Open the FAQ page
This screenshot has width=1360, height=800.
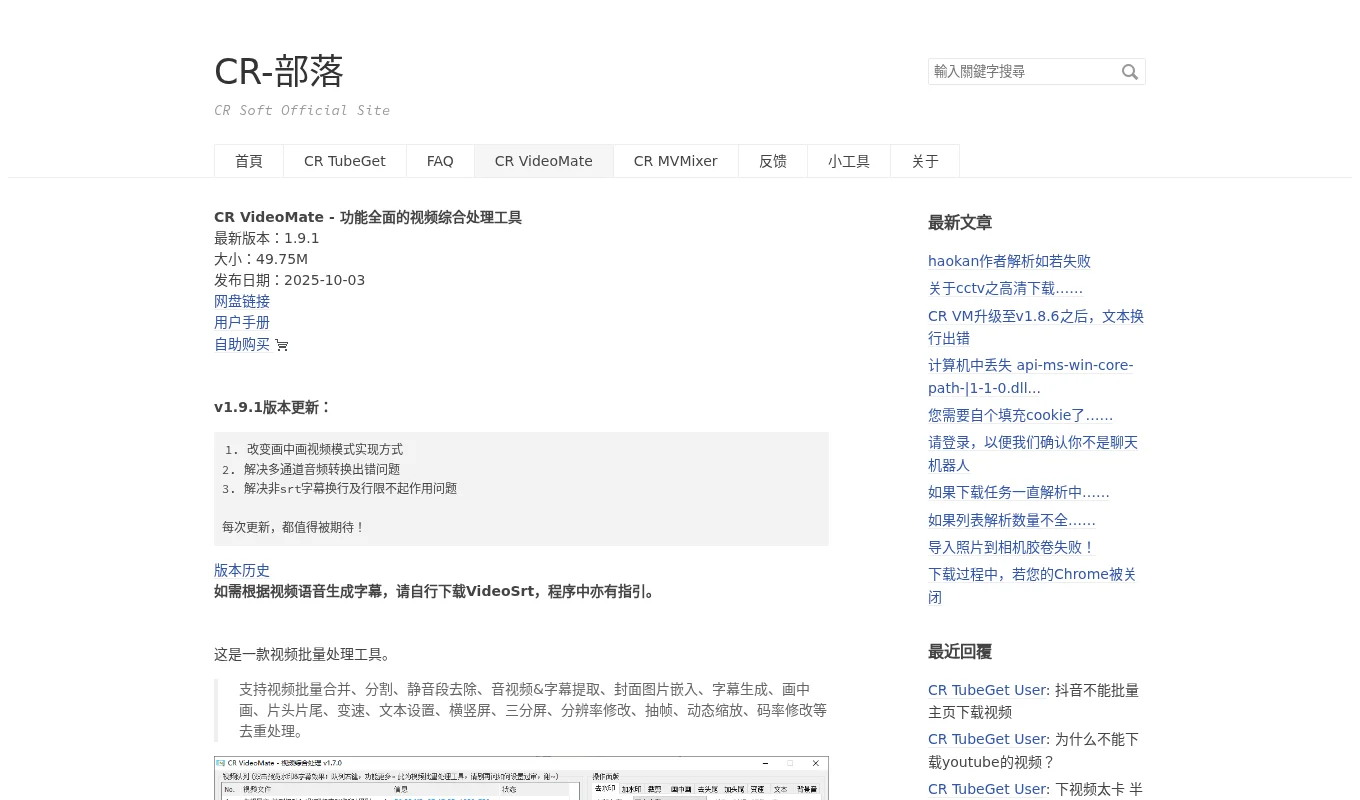click(x=439, y=161)
